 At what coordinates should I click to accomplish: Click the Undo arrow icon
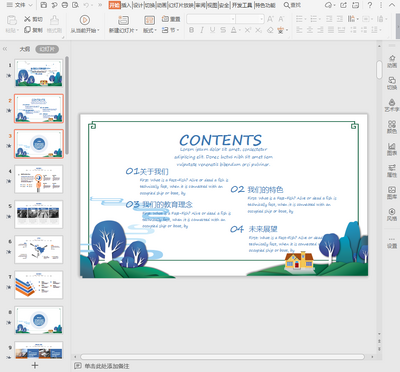click(x=87, y=5)
